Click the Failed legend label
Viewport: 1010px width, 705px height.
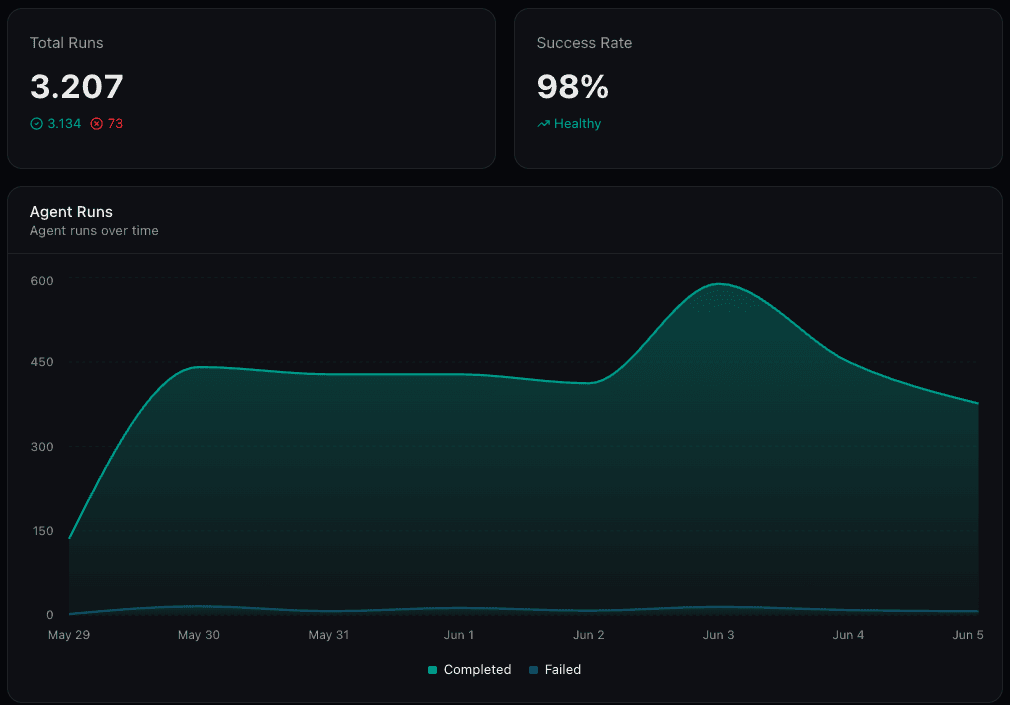[563, 670]
